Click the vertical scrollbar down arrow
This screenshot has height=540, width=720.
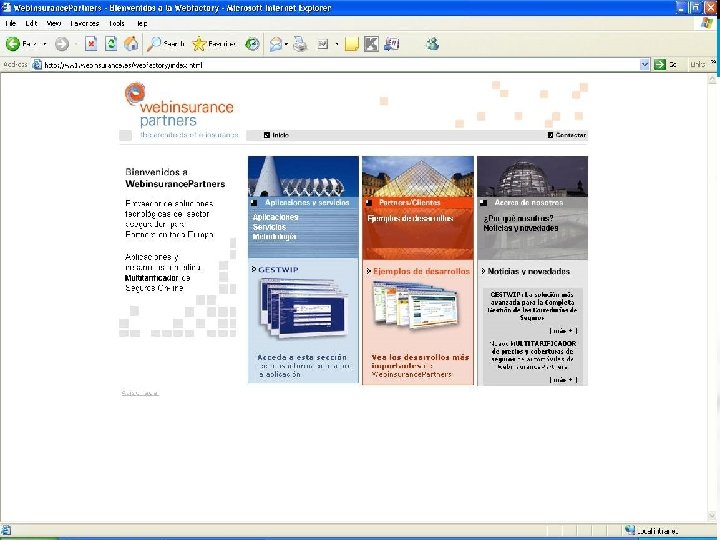[x=712, y=516]
